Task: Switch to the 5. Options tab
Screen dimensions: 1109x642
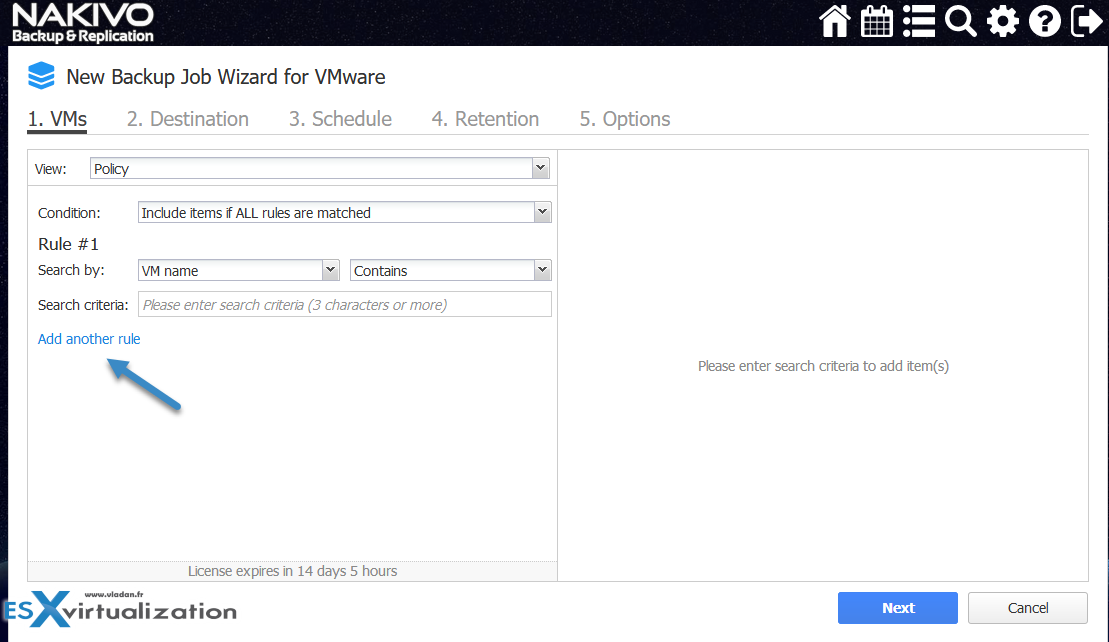Action: coord(625,119)
